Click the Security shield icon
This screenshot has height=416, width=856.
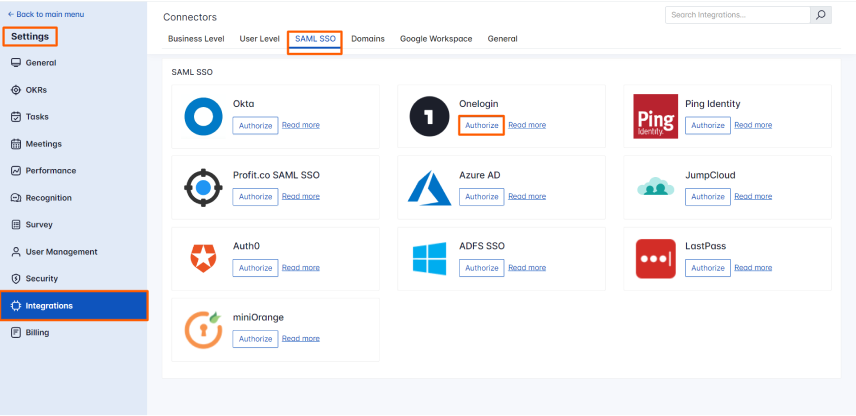click(x=16, y=278)
